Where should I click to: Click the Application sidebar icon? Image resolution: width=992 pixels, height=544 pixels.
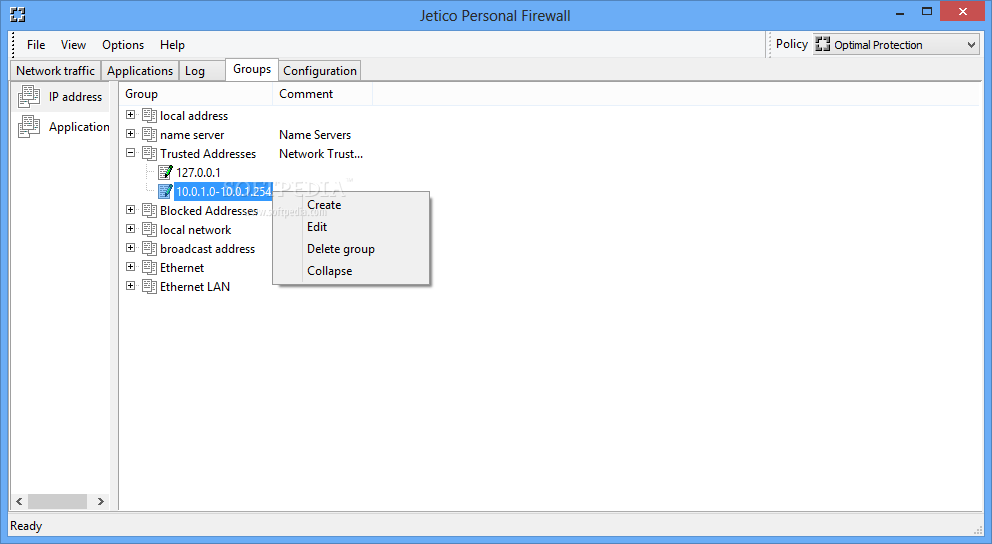pyautogui.click(x=29, y=127)
